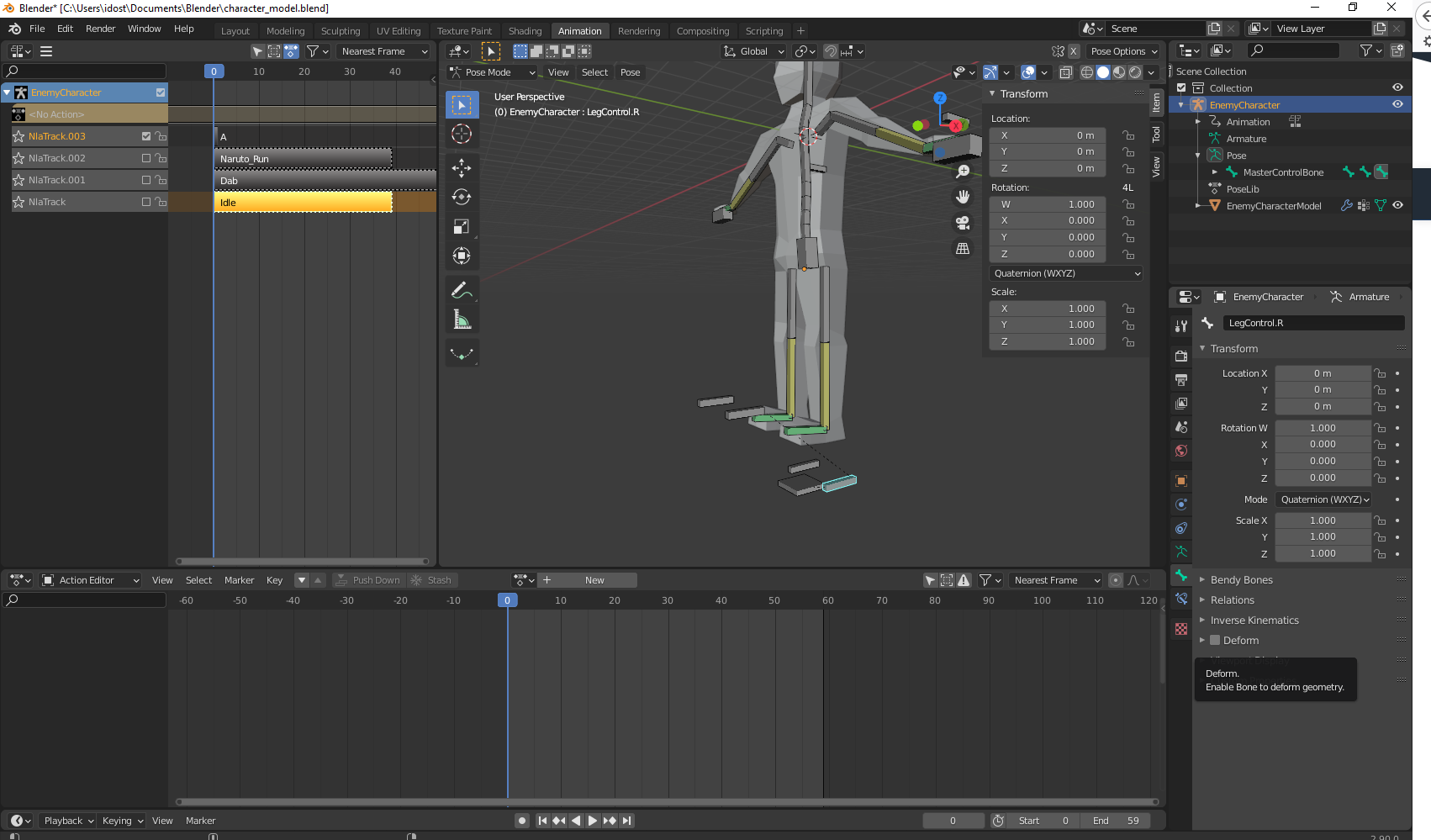Expand the Bendy Bones panel

pos(1241,580)
